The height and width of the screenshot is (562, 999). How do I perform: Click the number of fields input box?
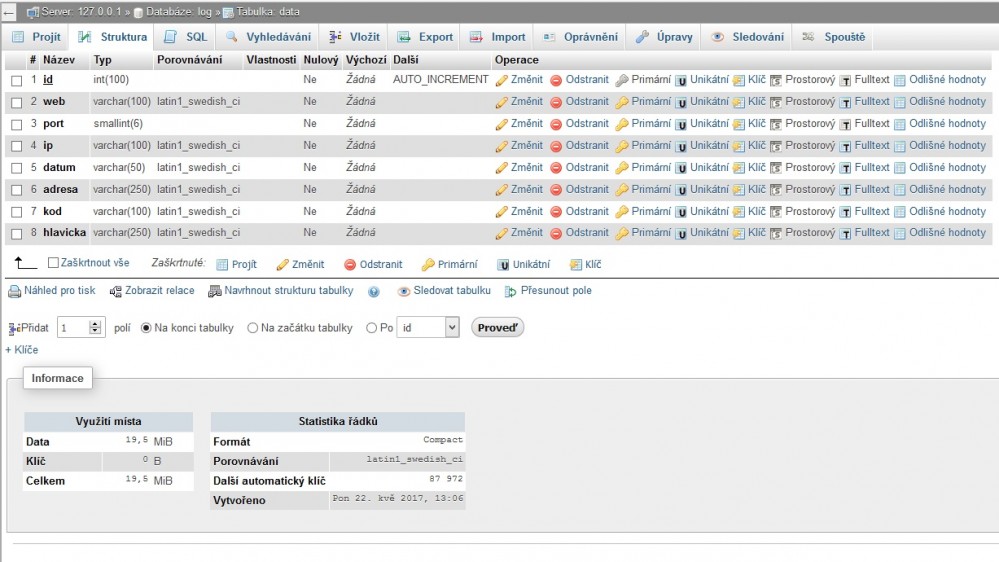click(x=73, y=327)
